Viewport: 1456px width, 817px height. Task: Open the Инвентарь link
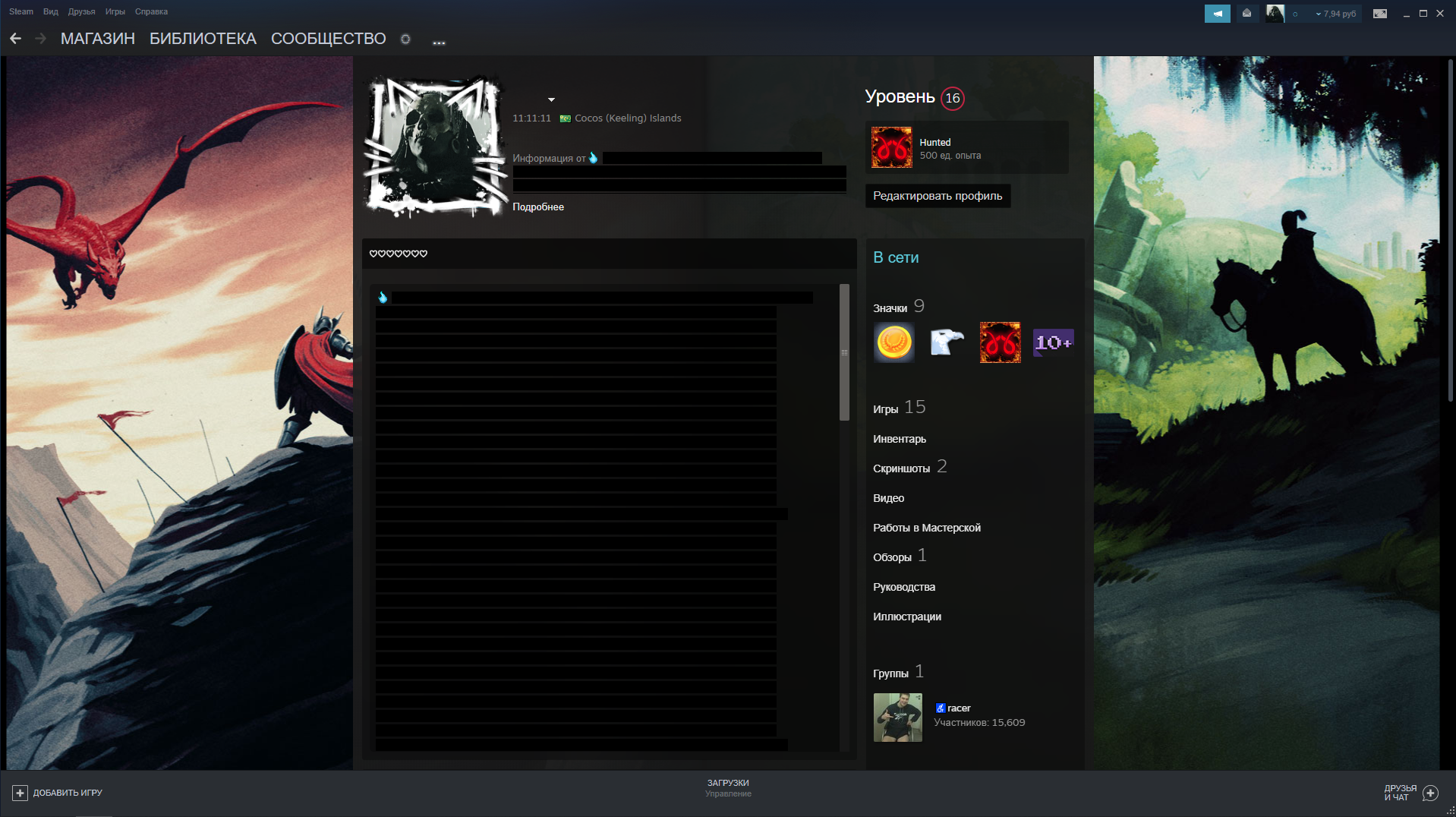pyautogui.click(x=900, y=439)
